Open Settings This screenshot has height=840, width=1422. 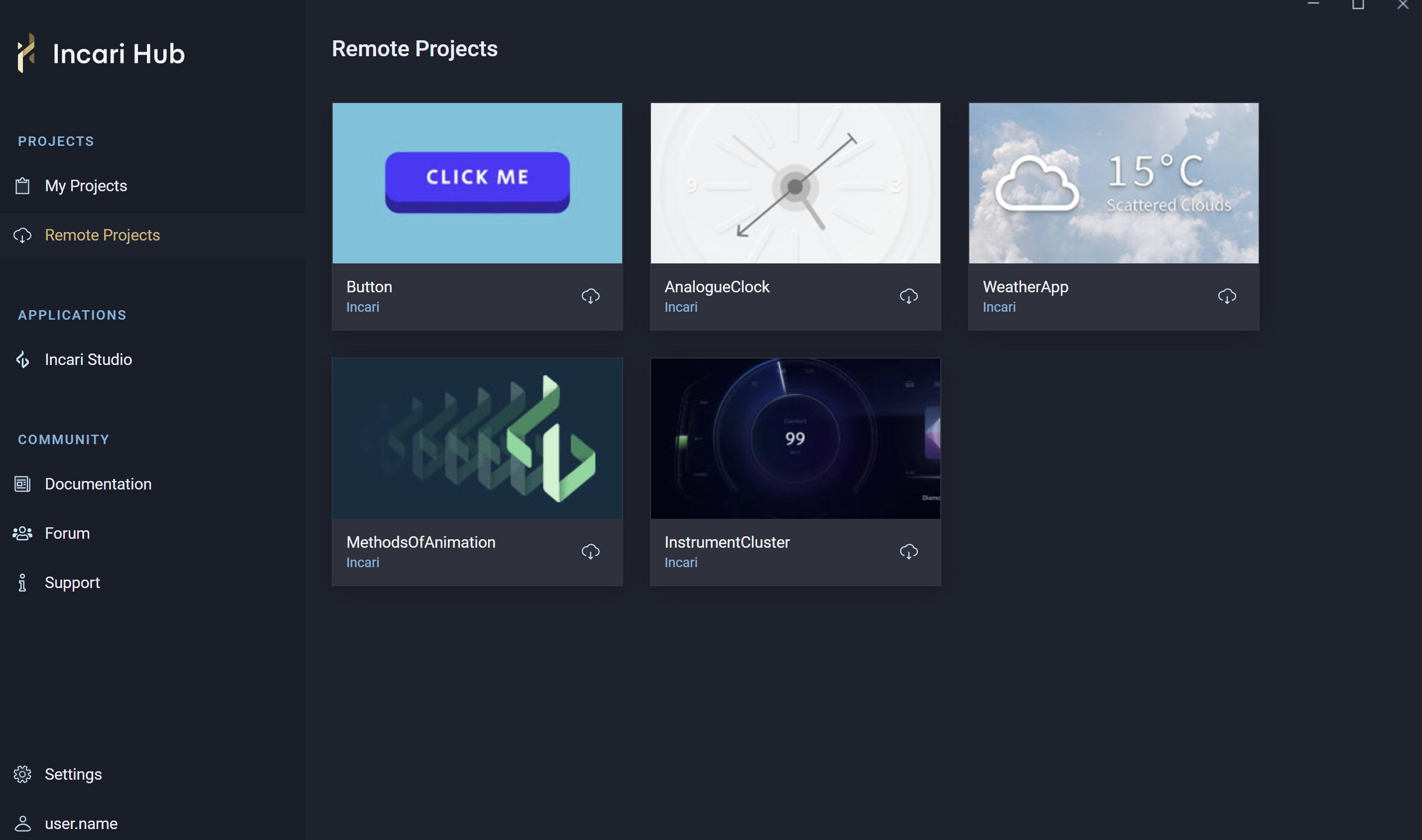pos(152,774)
